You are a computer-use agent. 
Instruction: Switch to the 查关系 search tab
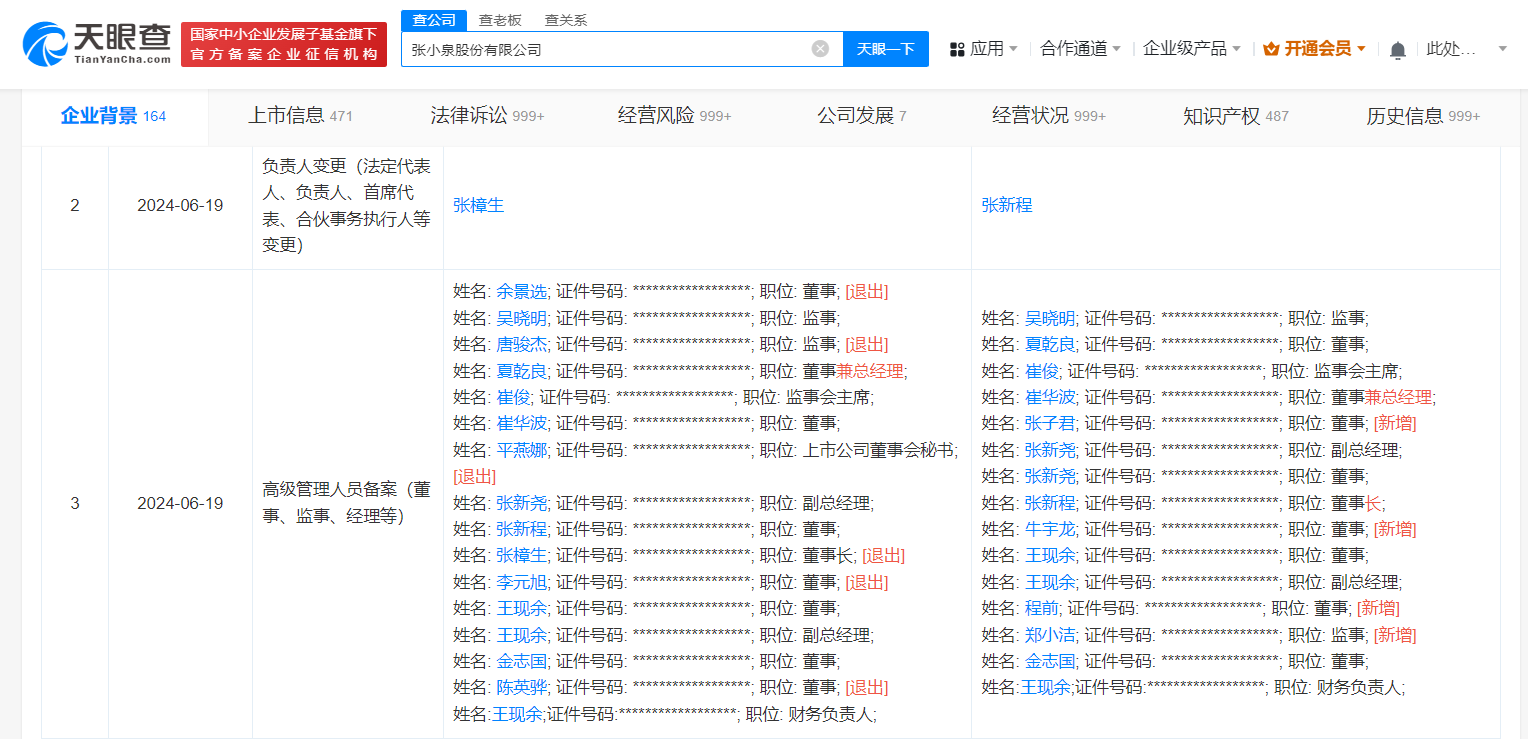565,19
